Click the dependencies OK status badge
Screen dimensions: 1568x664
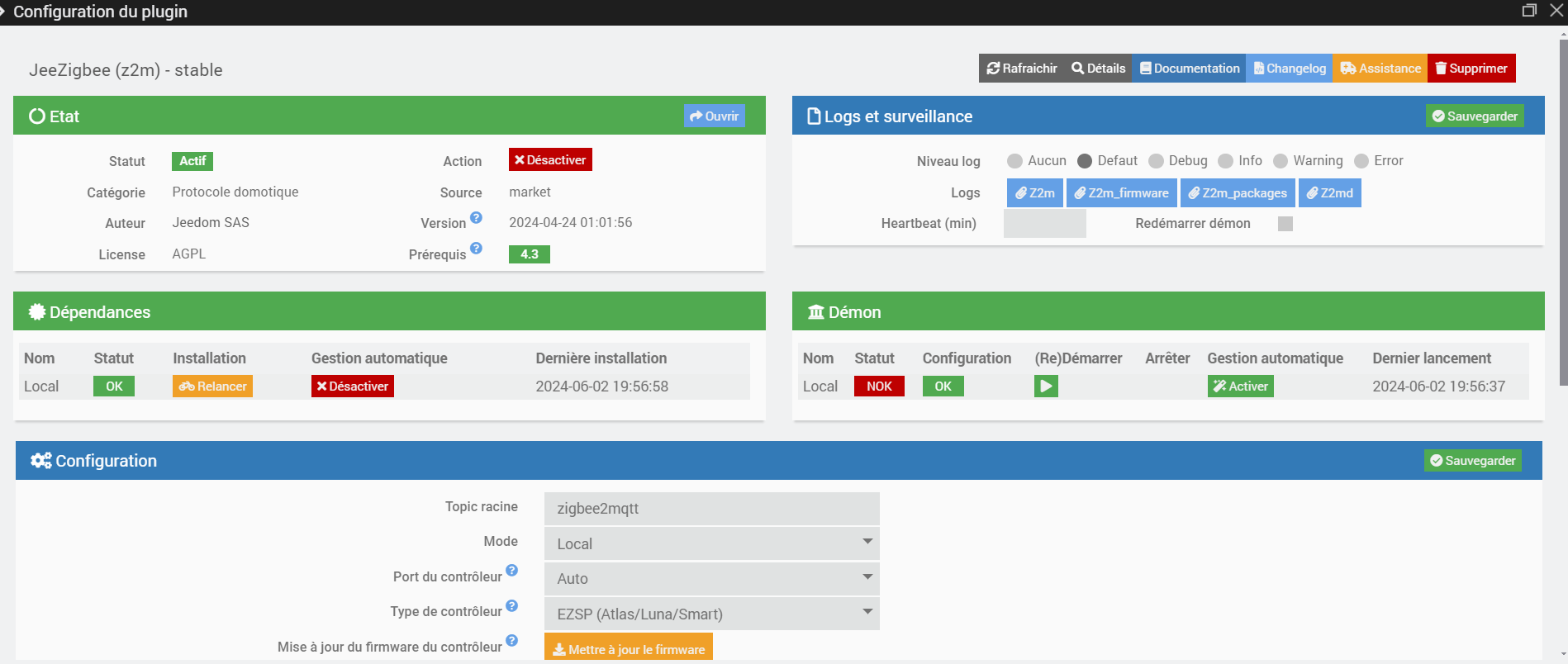coord(114,387)
